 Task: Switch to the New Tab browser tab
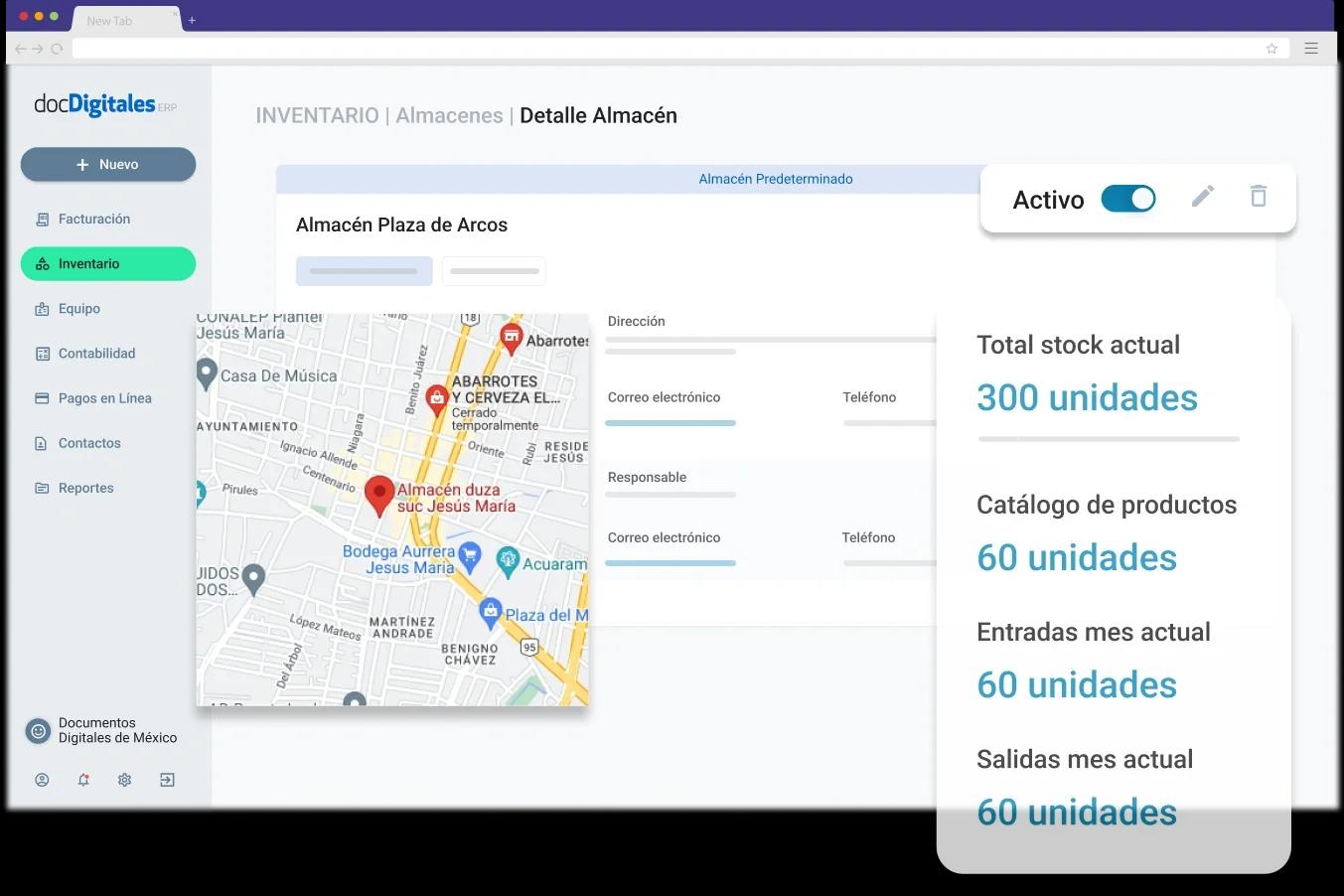tap(109, 20)
